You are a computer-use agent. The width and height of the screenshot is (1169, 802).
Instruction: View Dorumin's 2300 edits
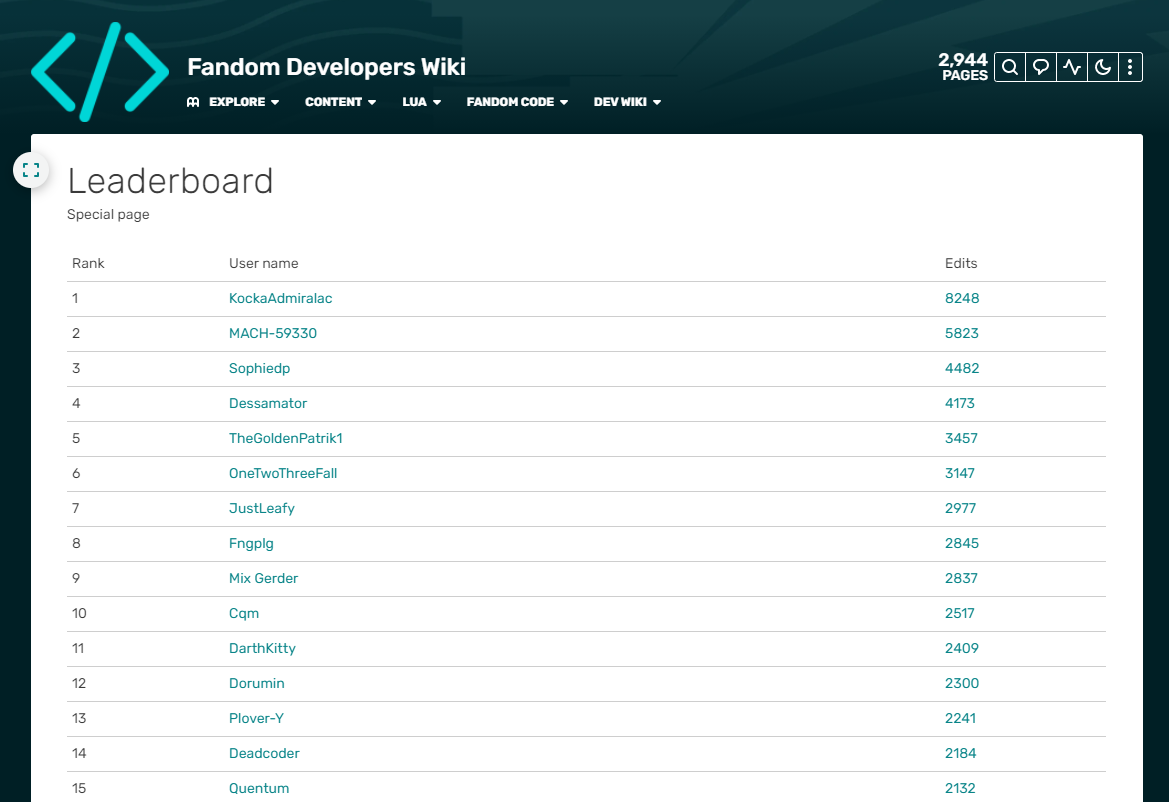pyautogui.click(x=962, y=683)
